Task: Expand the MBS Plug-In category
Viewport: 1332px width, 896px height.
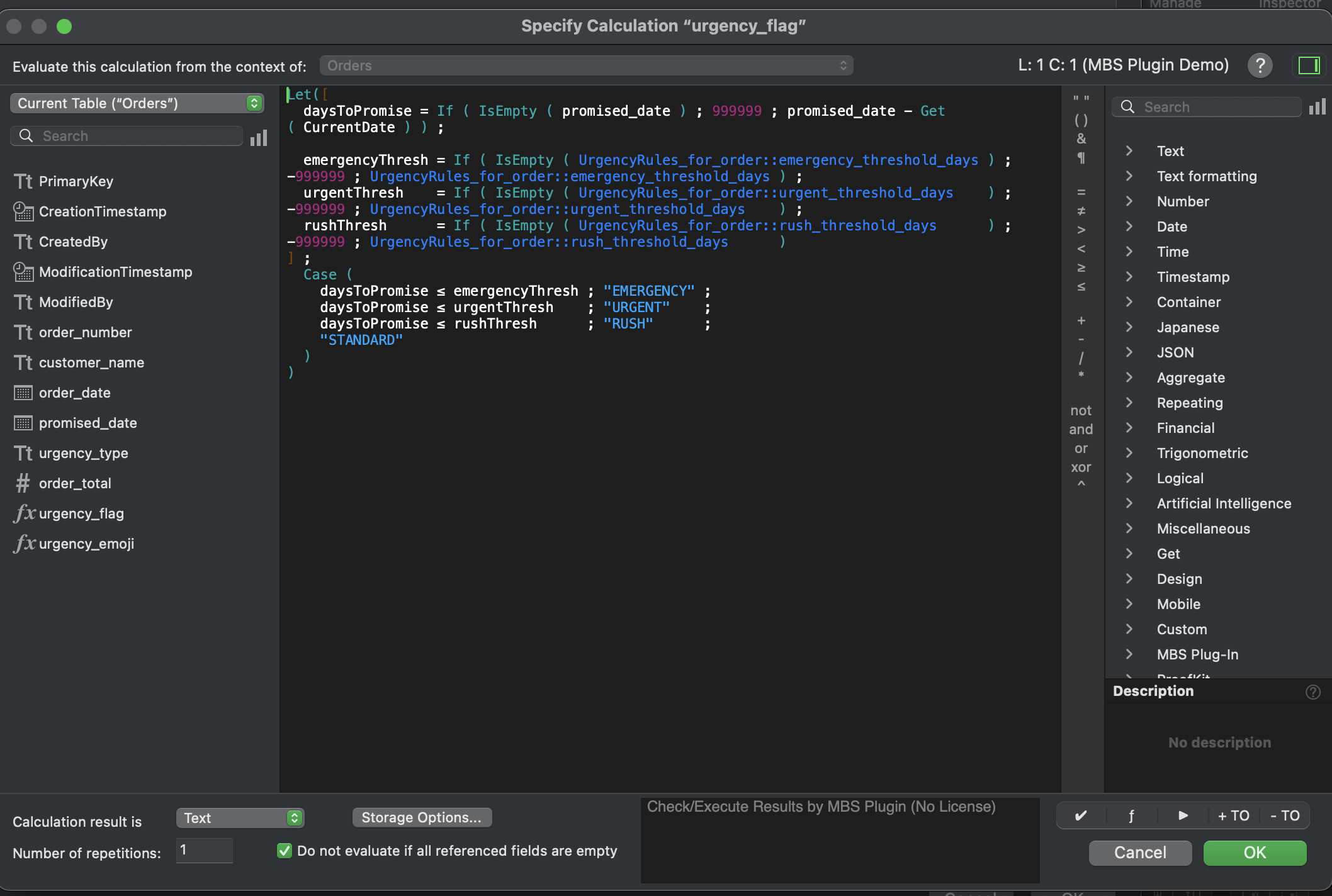Action: coord(1129,654)
